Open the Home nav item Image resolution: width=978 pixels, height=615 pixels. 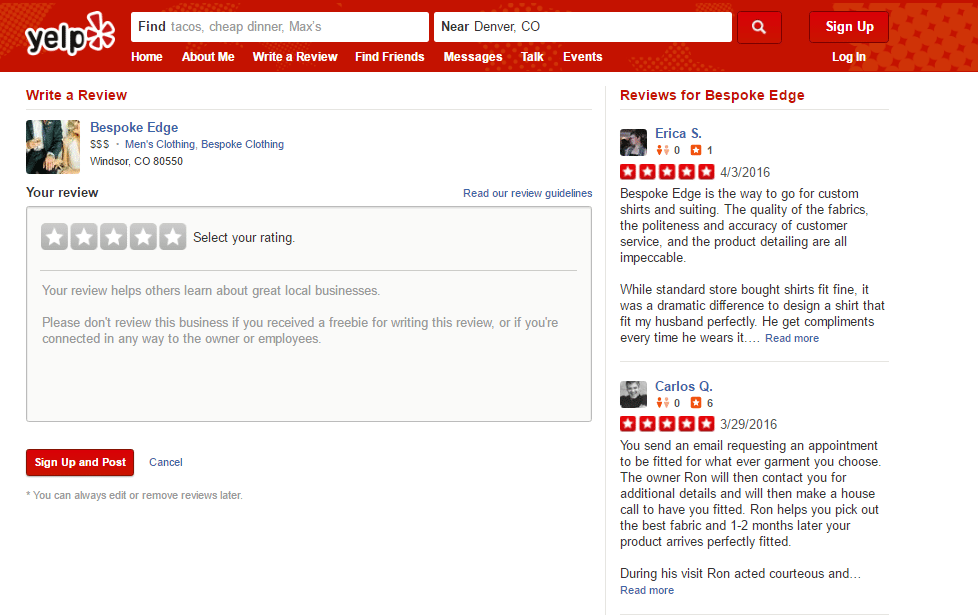coord(147,57)
